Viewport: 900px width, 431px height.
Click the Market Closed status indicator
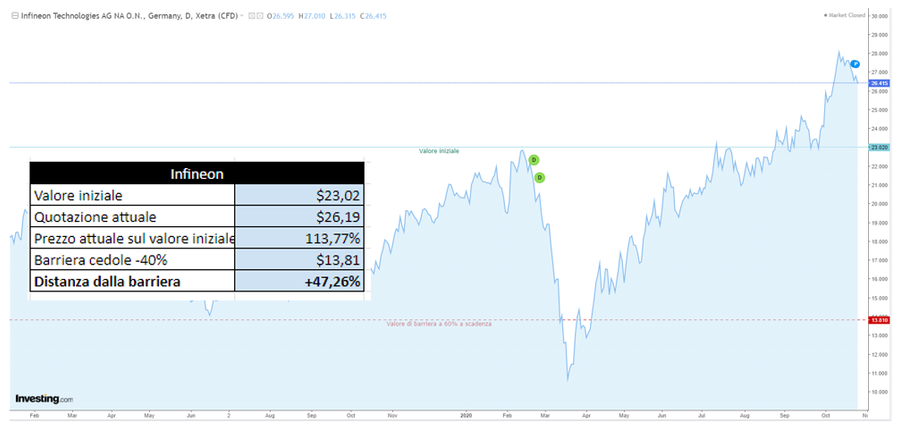(844, 15)
